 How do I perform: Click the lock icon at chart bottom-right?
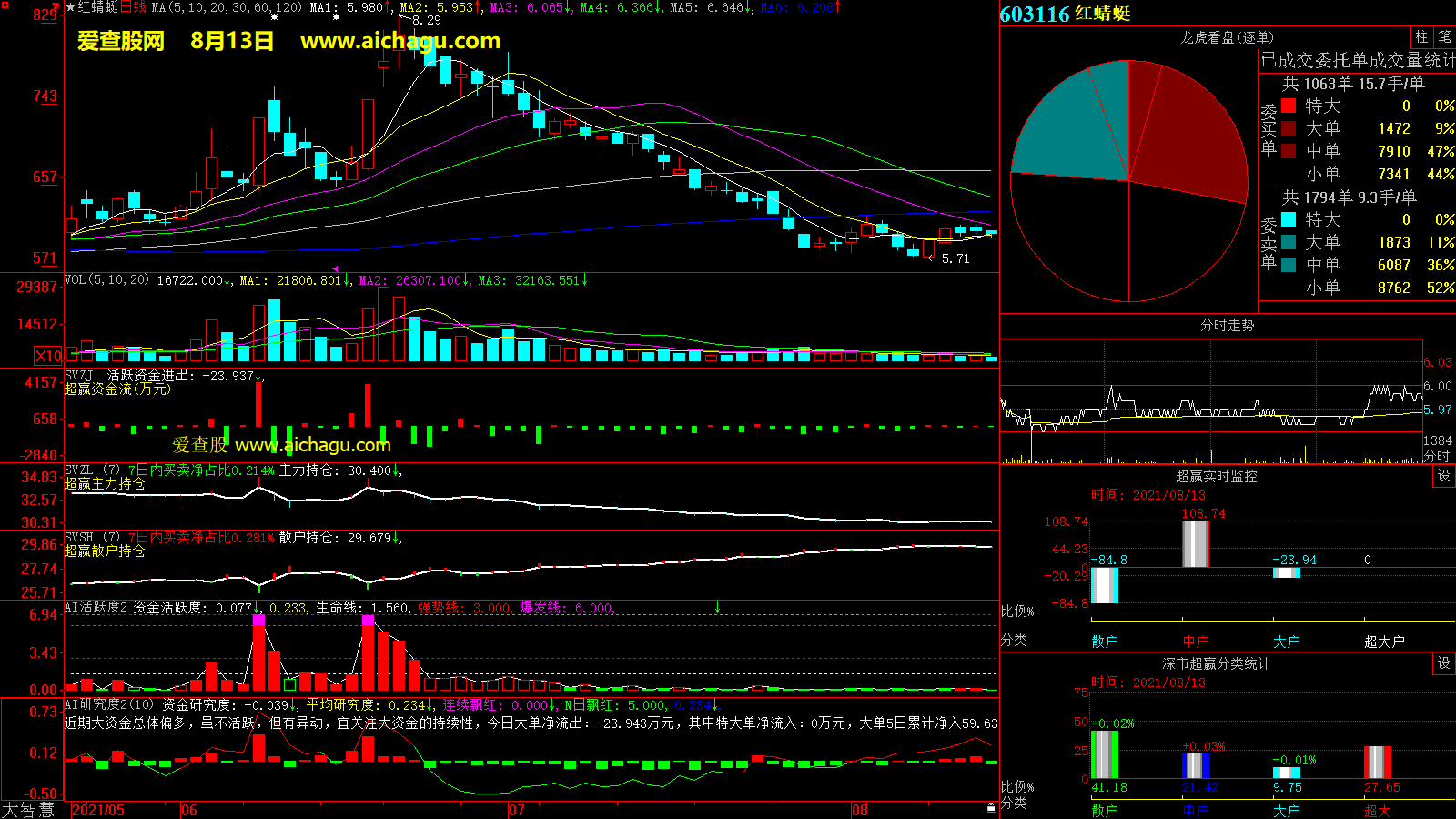tap(991, 808)
